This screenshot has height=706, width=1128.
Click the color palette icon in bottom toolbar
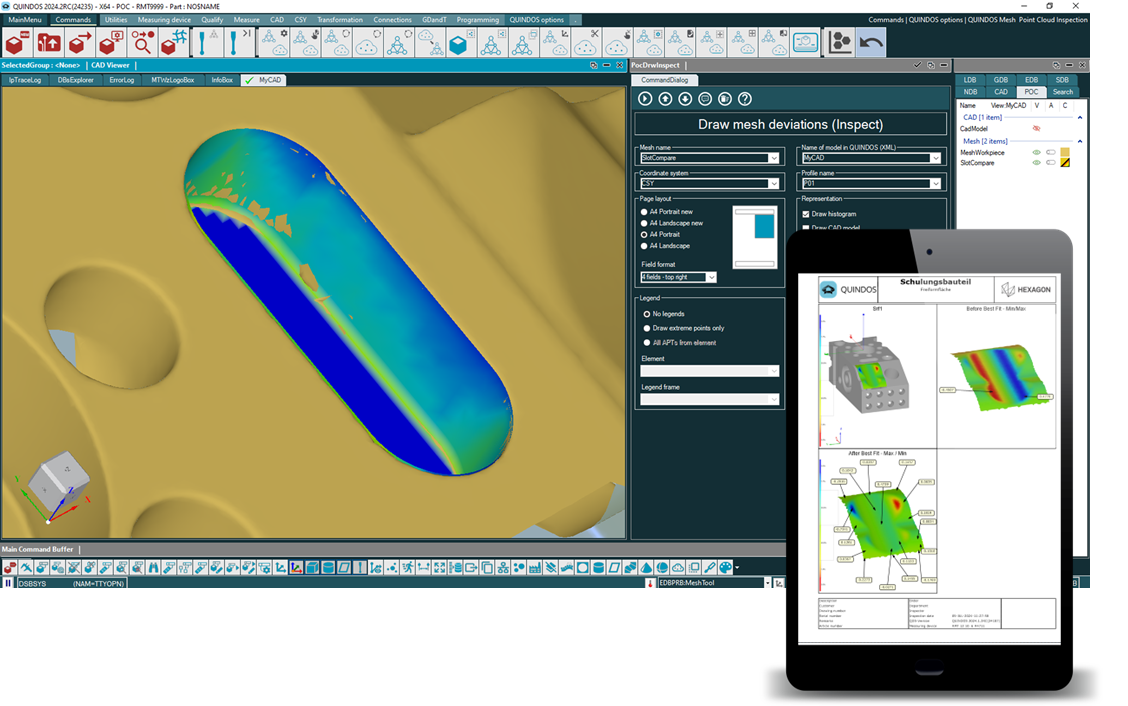(x=726, y=568)
